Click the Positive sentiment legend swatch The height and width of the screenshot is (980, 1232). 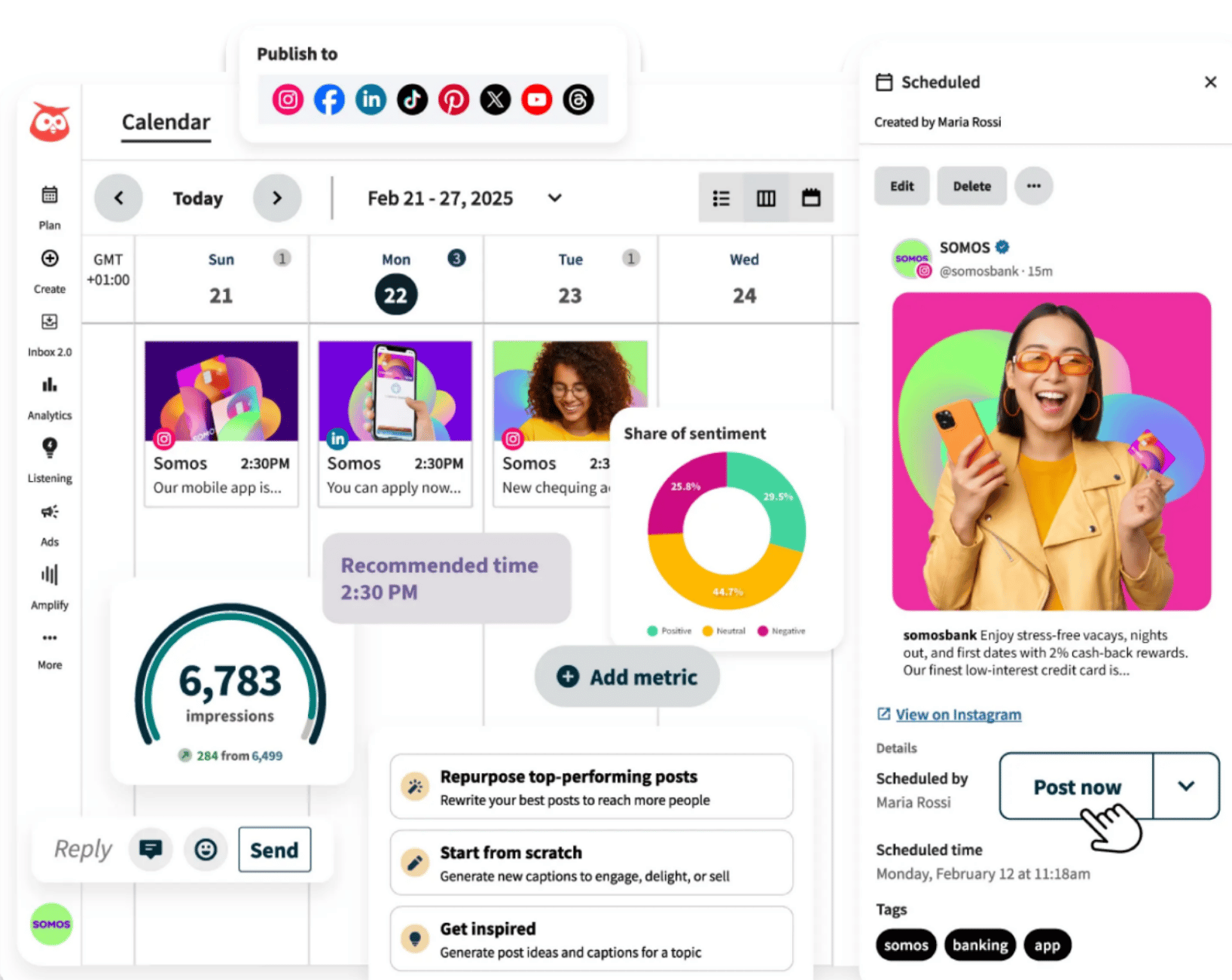pyautogui.click(x=652, y=631)
